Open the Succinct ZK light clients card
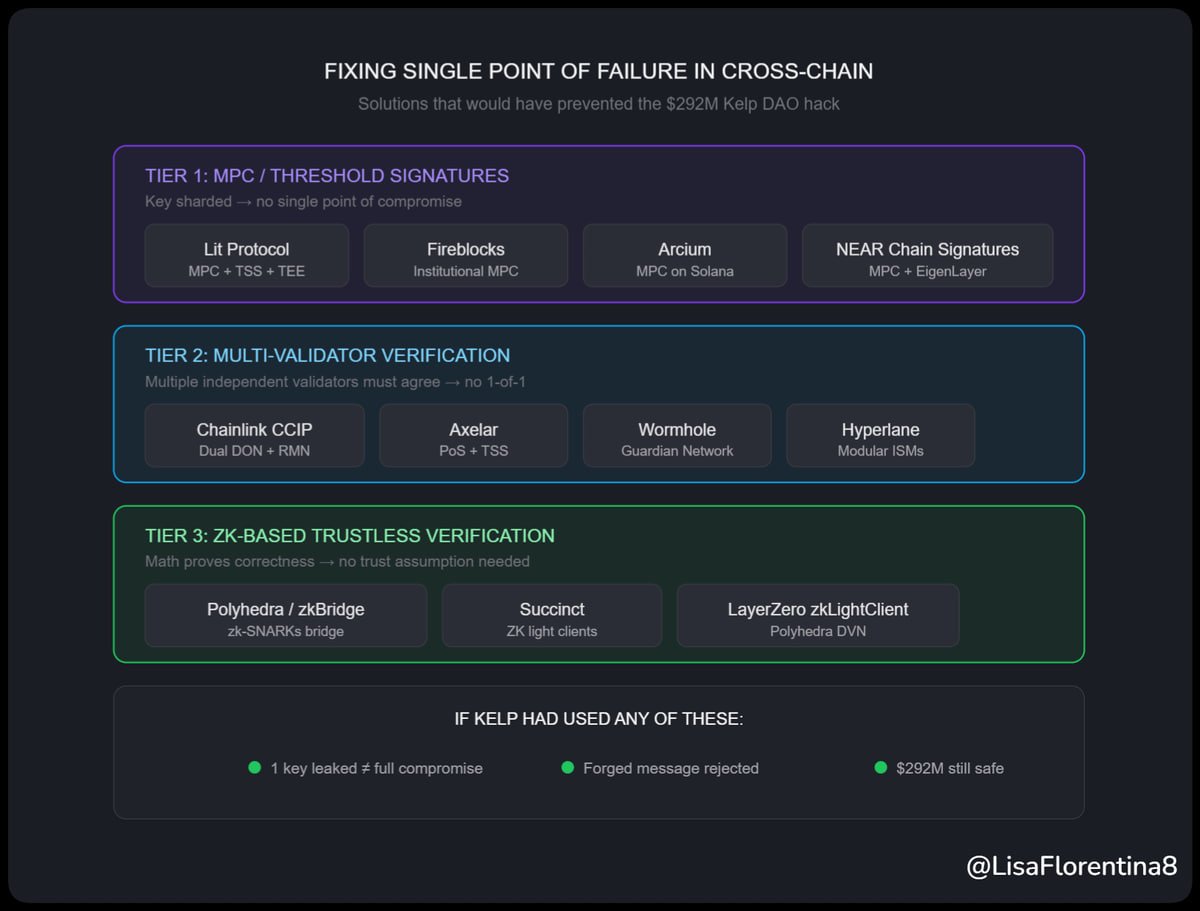The width and height of the screenshot is (1200, 911). point(552,616)
